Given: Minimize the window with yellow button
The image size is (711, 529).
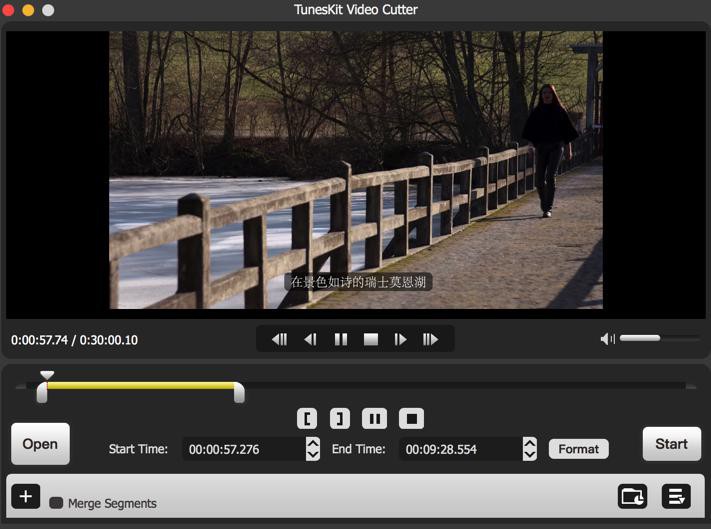Looking at the screenshot, I should [x=28, y=10].
